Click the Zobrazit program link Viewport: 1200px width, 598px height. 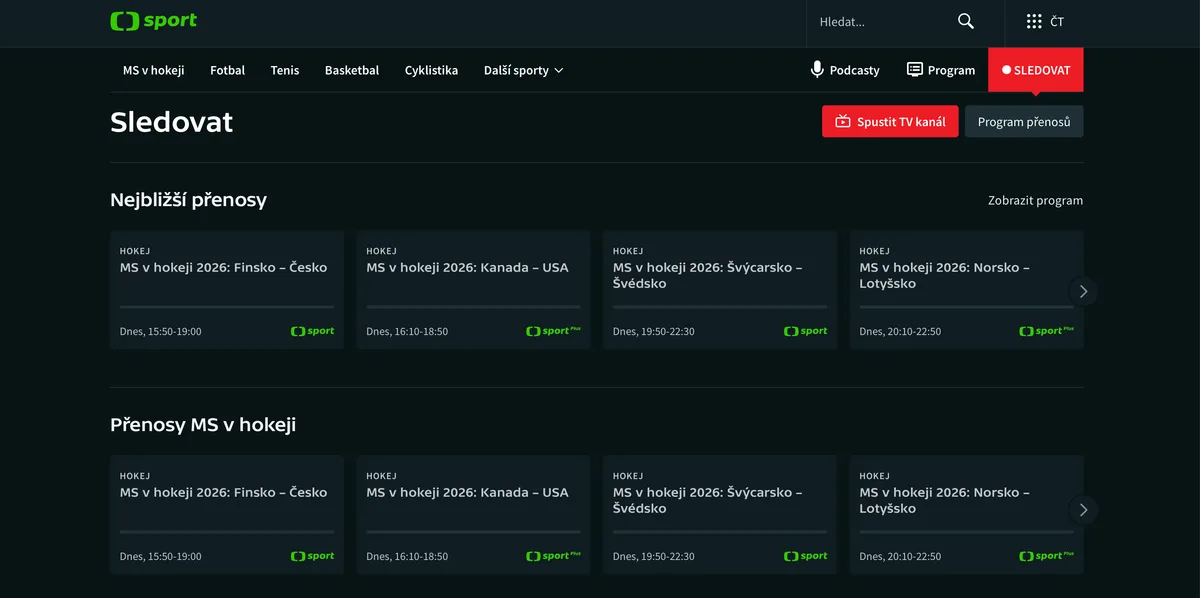1035,200
